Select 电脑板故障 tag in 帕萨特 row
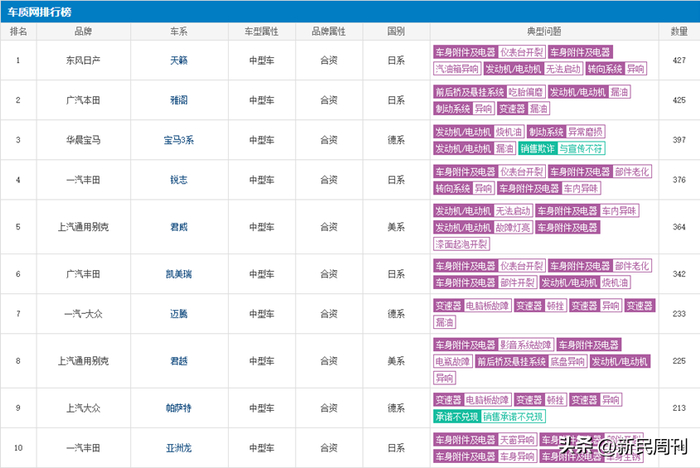The image size is (700, 468). [487, 400]
